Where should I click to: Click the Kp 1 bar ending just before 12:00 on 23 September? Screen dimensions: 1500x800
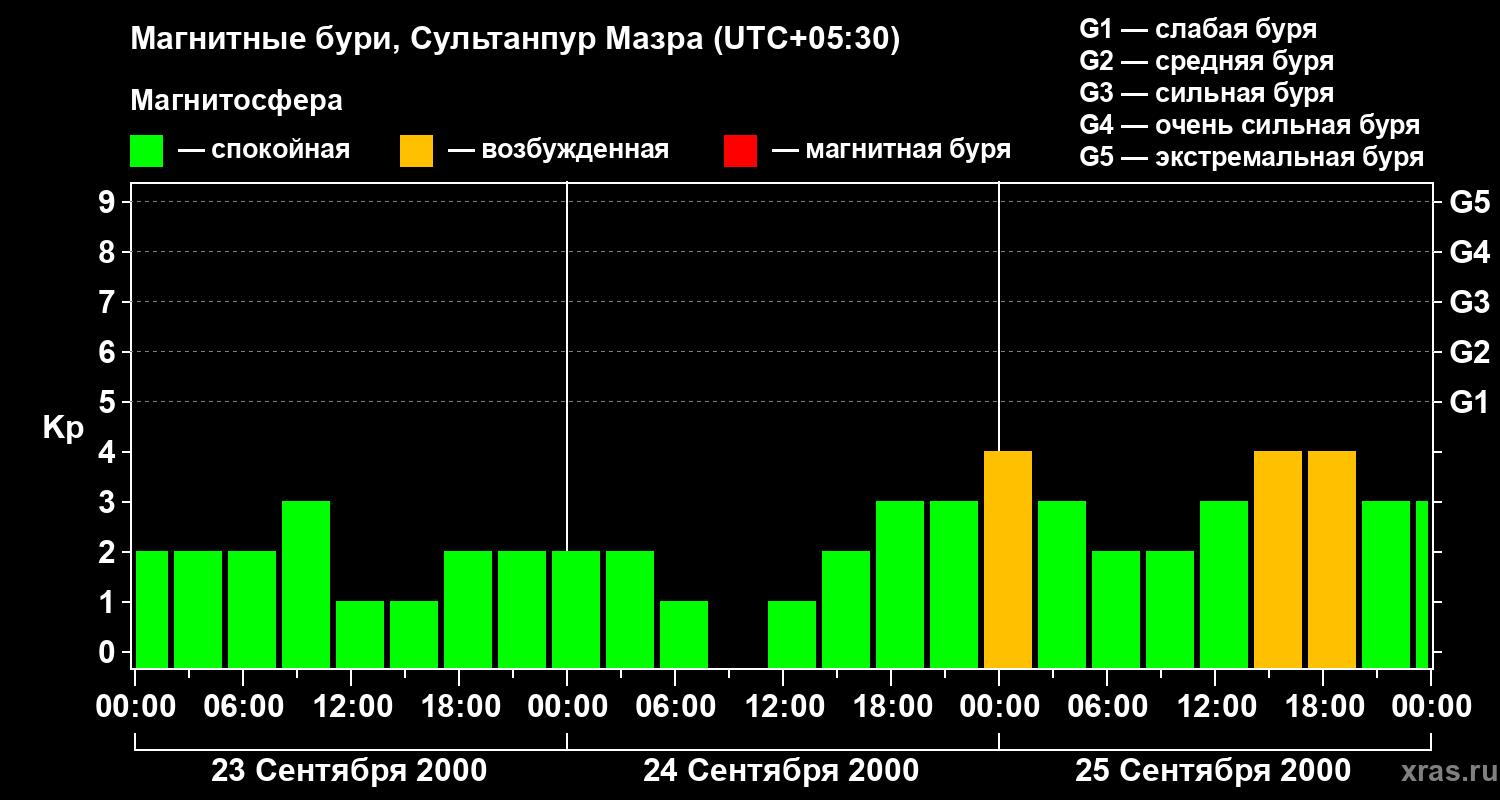(360, 635)
